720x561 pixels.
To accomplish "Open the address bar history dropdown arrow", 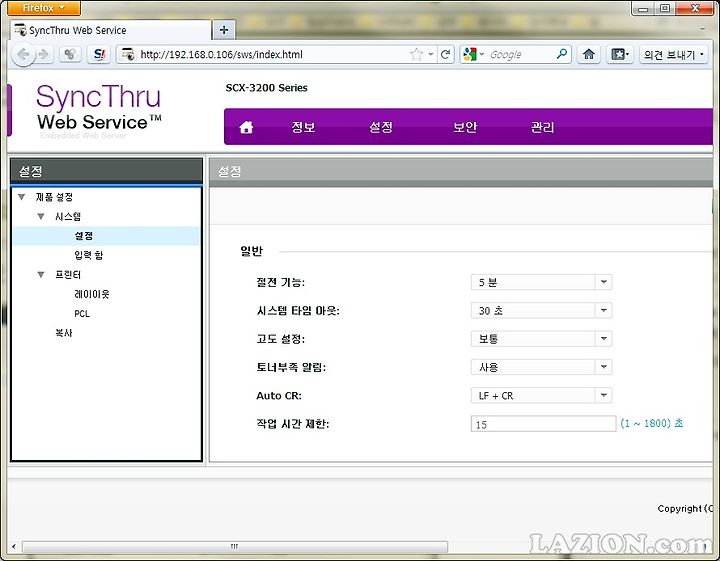I will [x=431, y=55].
